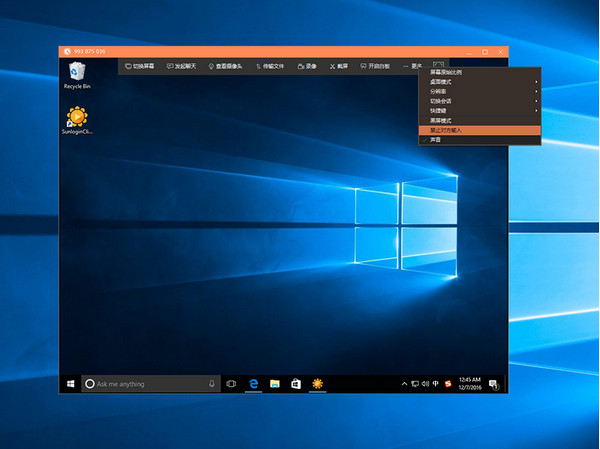Take a screenshot with 截屏 button
Screen dimensions: 600x449
[x=339, y=66]
